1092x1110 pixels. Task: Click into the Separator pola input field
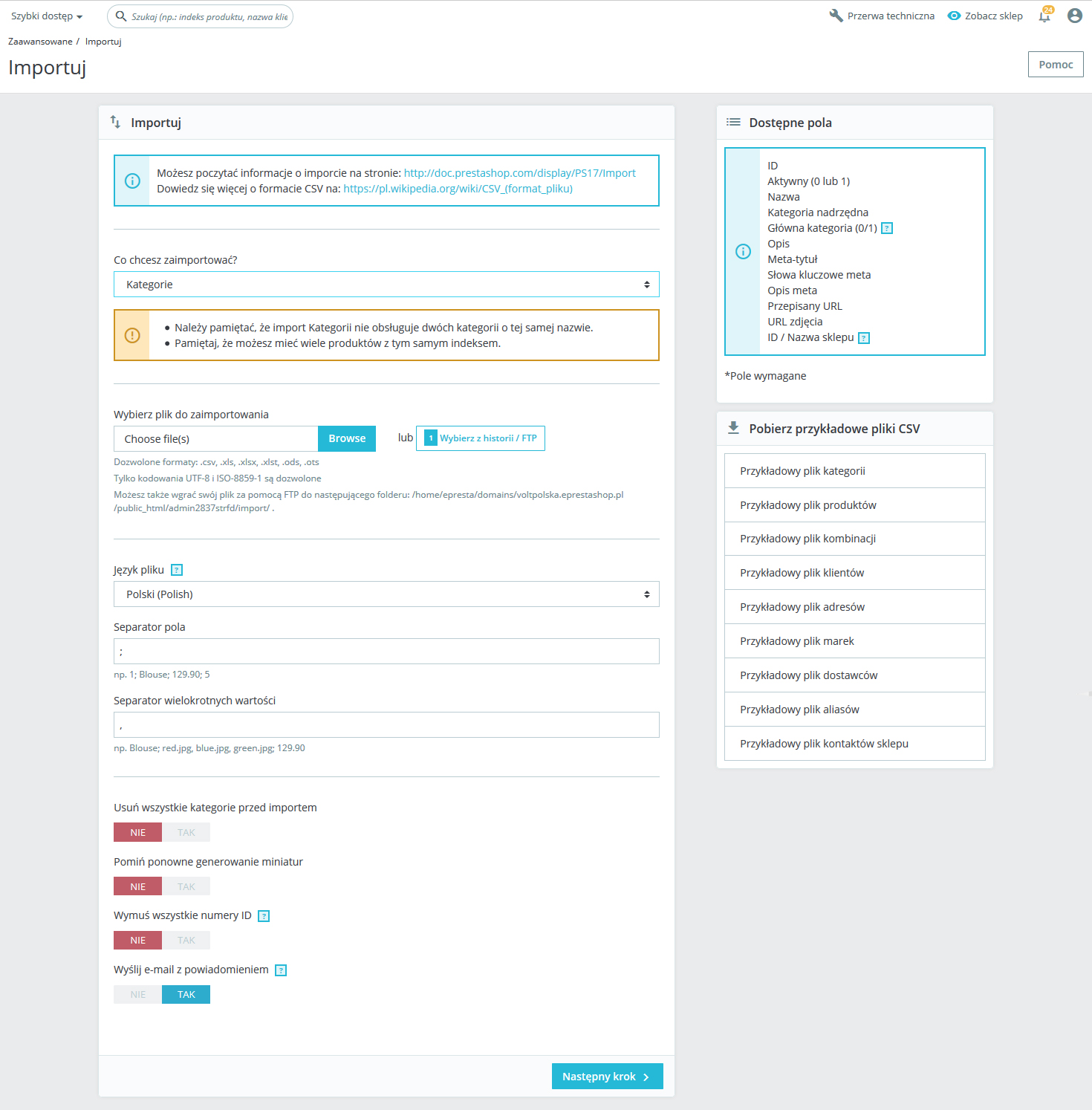(x=386, y=652)
